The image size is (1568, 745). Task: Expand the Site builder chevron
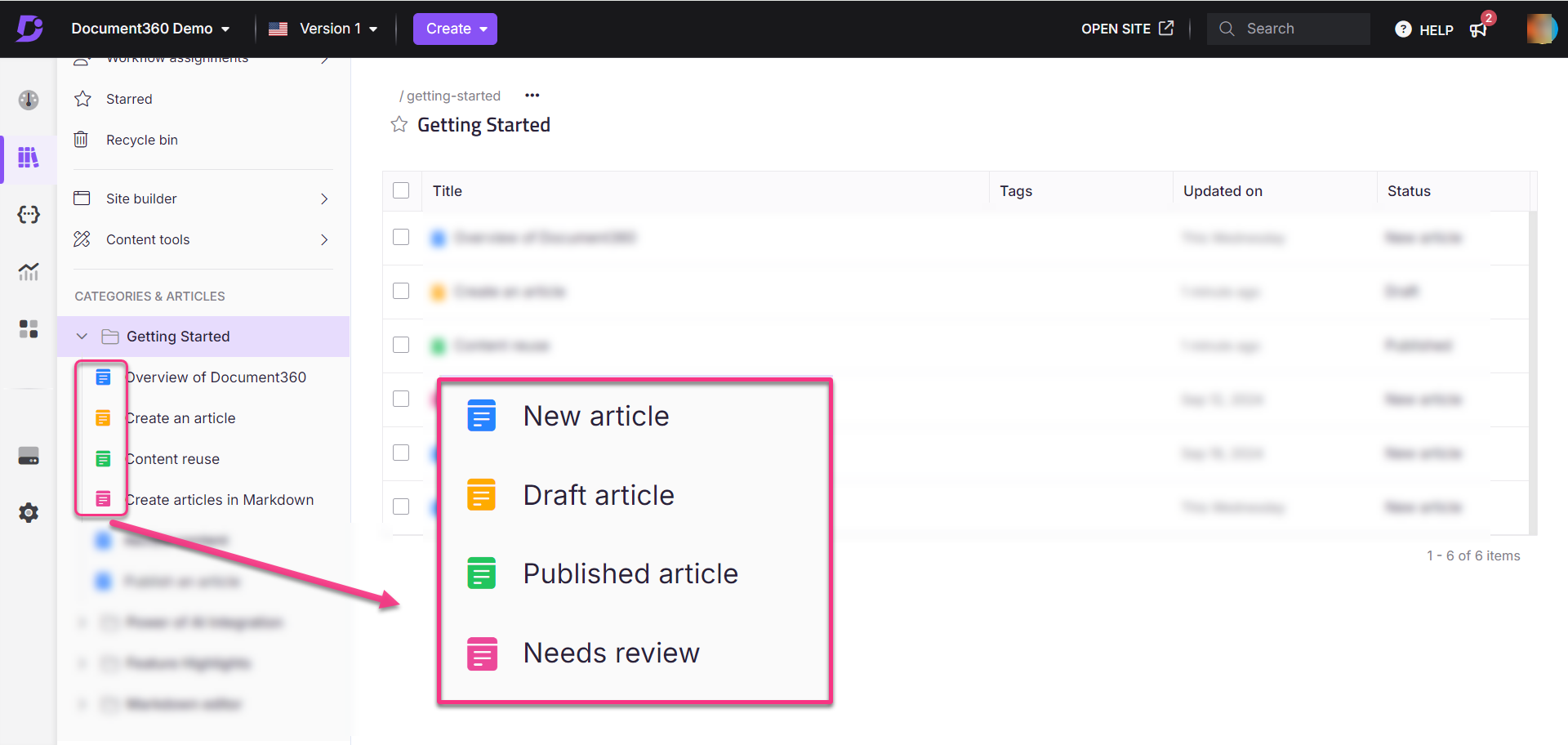pyautogui.click(x=324, y=199)
